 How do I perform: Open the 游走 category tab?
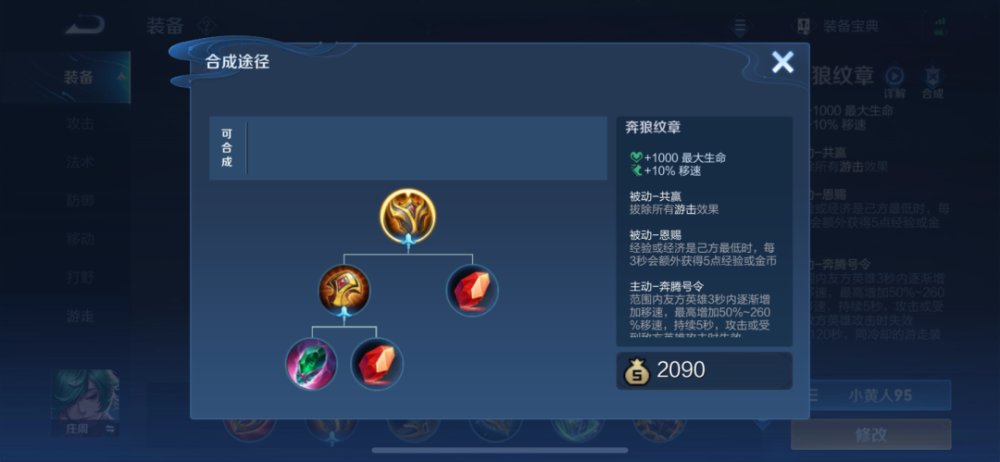[x=80, y=316]
